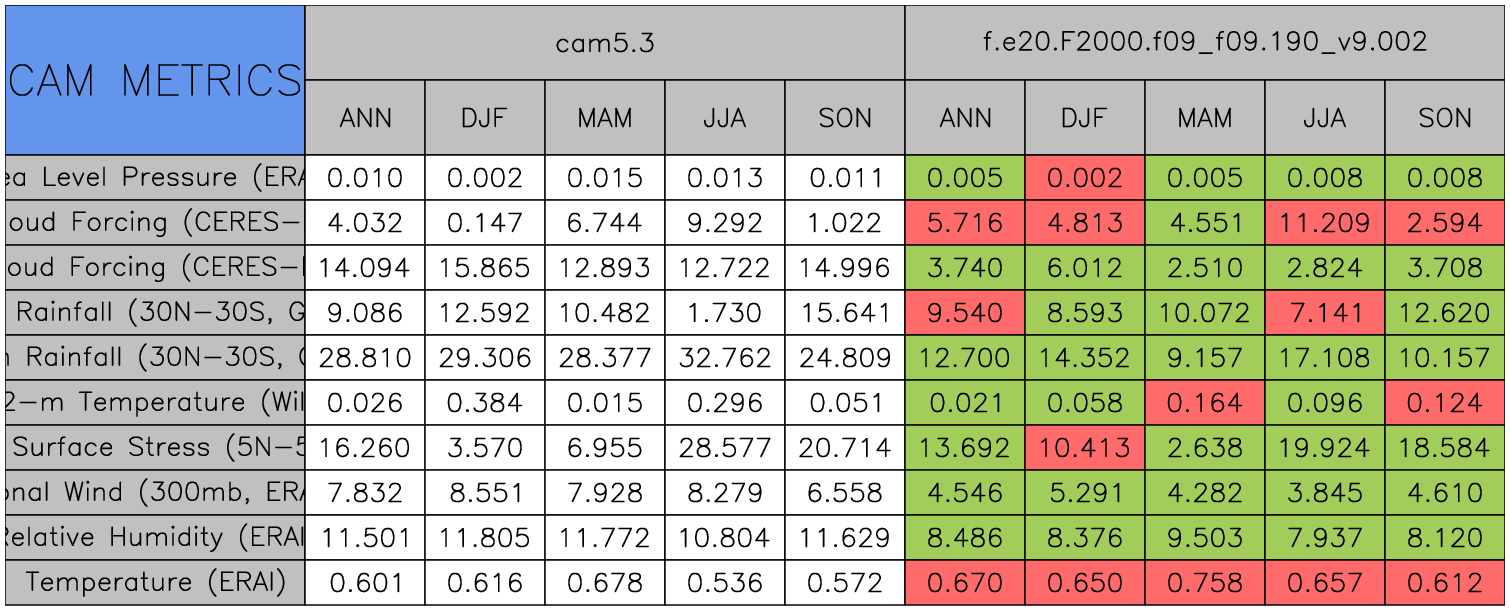Open the Sea Level Pressure row label
The image size is (1510, 611).
(155, 178)
